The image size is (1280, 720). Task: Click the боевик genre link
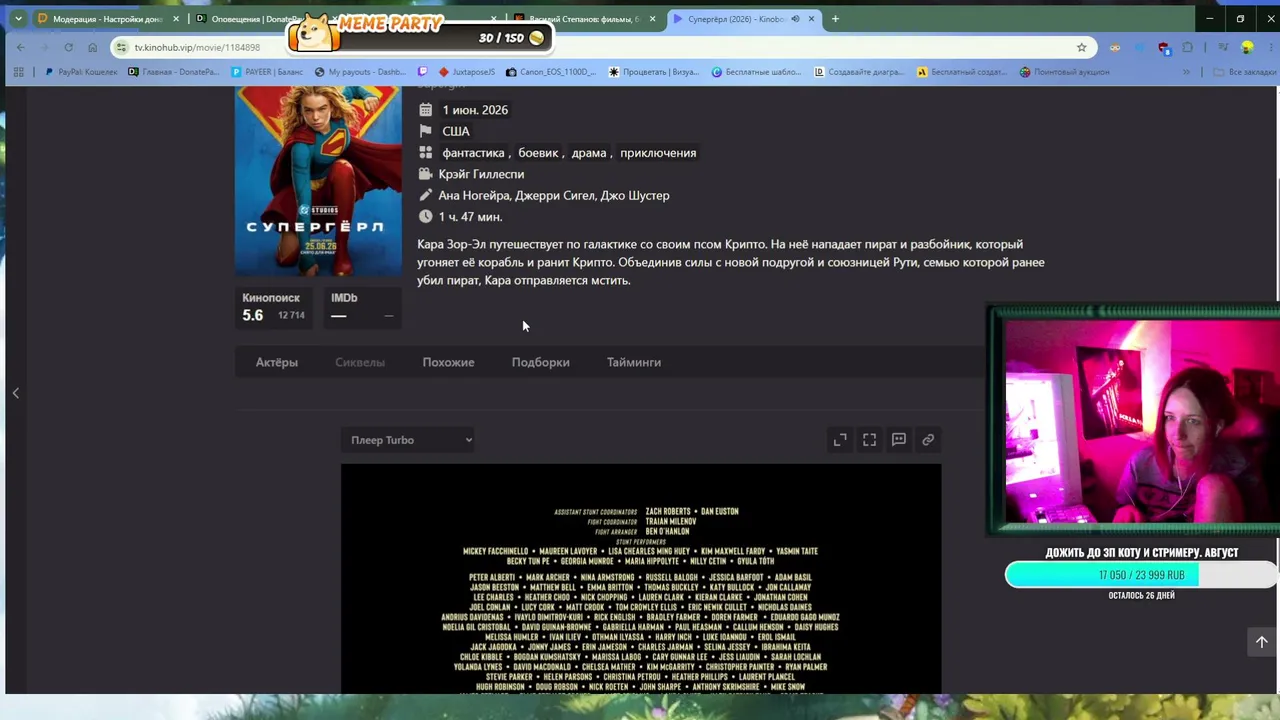[538, 153]
